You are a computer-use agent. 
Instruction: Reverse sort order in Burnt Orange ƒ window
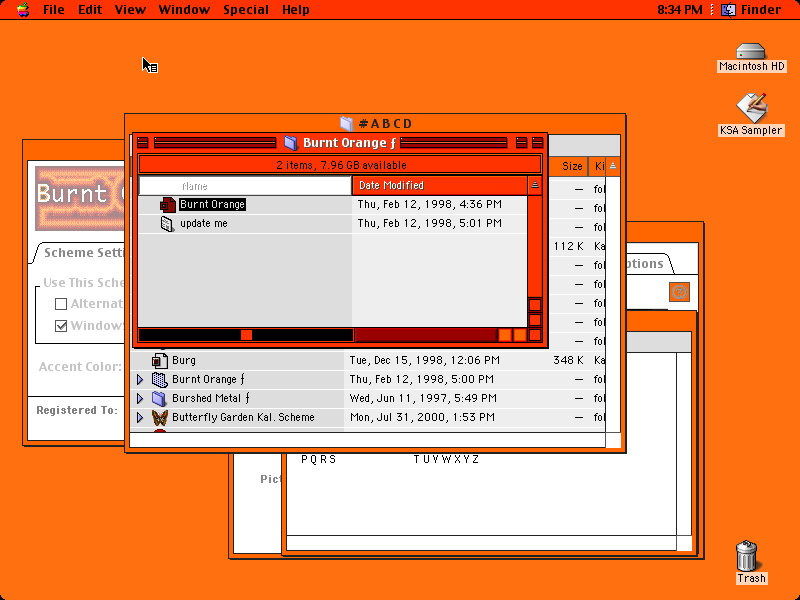pos(535,185)
